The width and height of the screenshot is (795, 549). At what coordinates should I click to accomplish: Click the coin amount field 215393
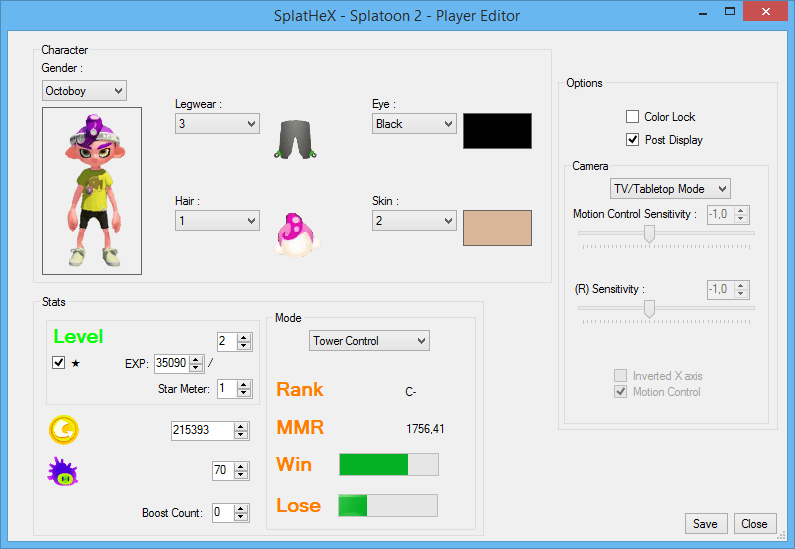coord(202,430)
